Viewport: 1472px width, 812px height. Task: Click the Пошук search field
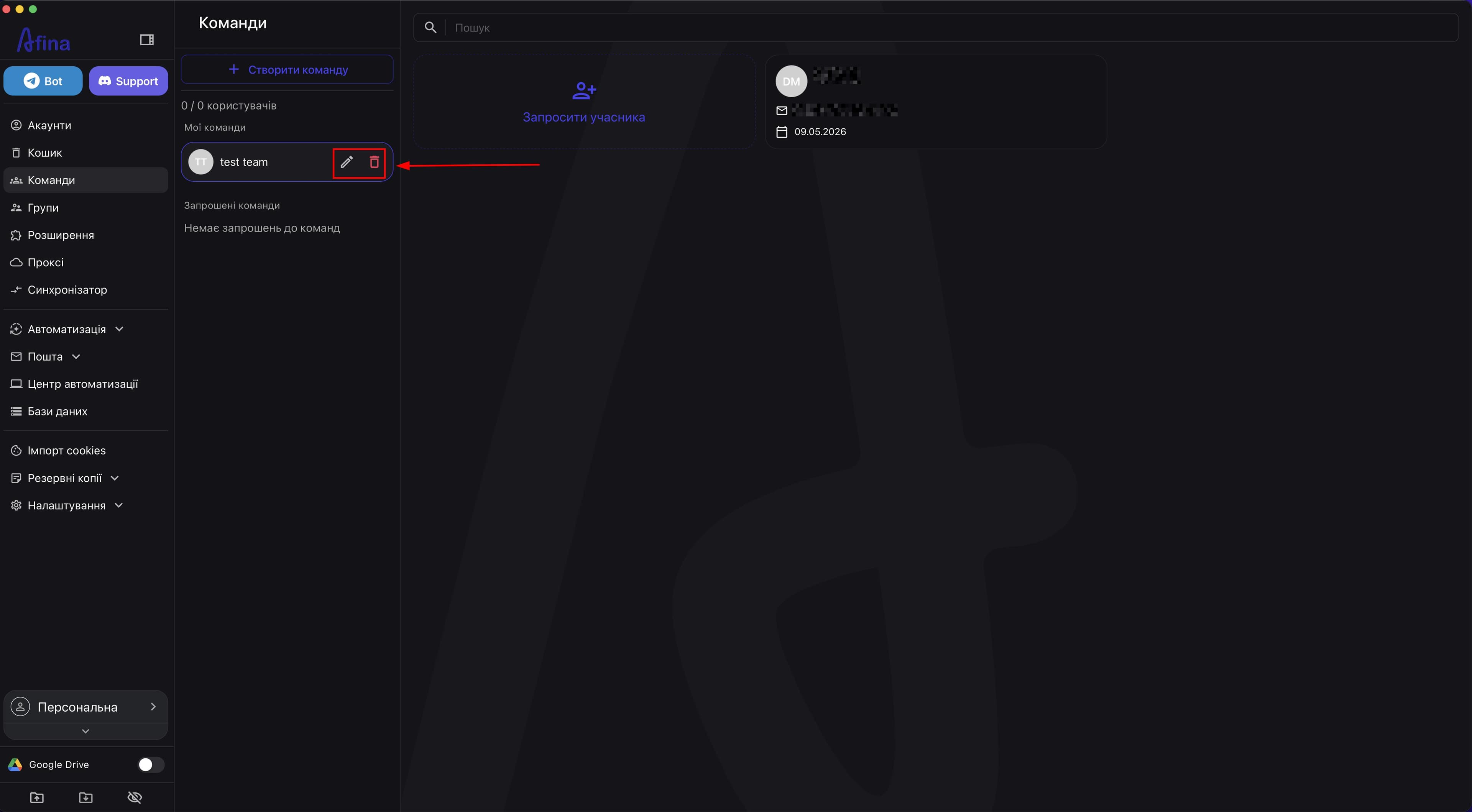935,28
